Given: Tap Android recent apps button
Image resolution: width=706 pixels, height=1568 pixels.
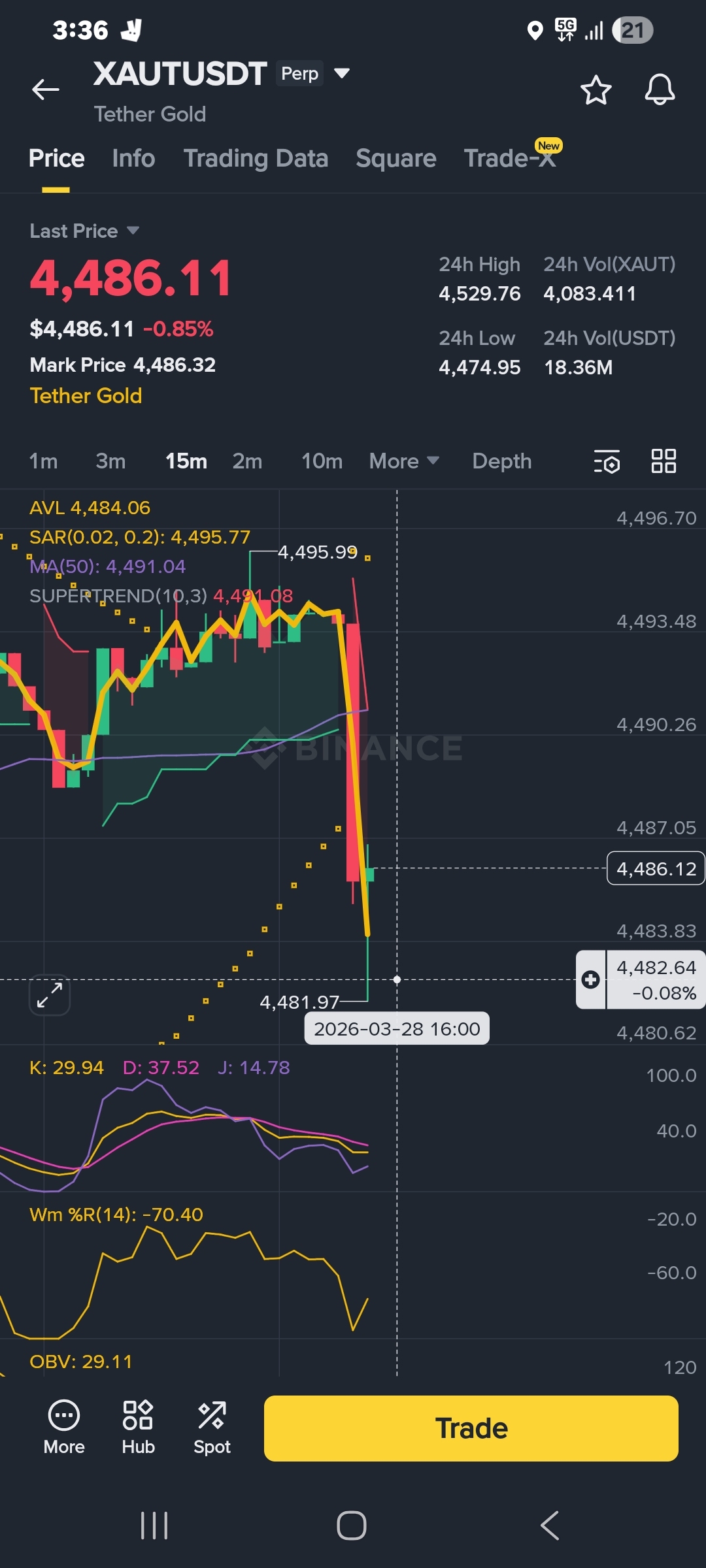Looking at the screenshot, I should (x=154, y=1526).
